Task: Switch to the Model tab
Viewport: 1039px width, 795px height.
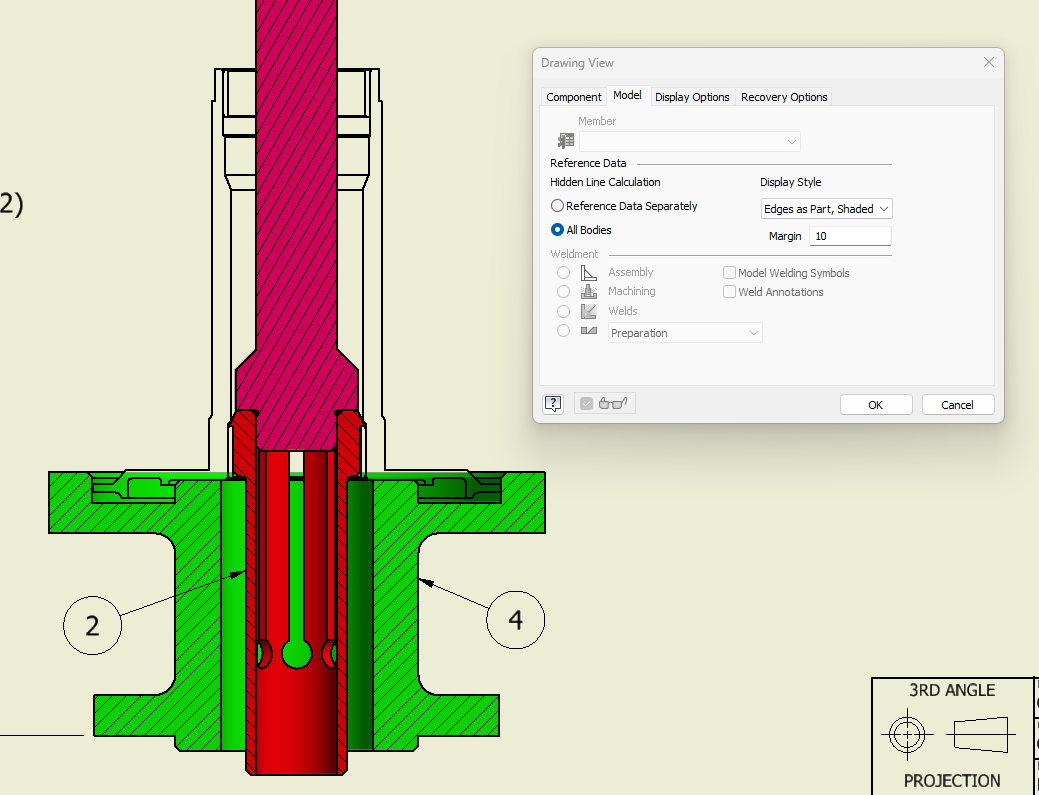Action: tap(627, 95)
